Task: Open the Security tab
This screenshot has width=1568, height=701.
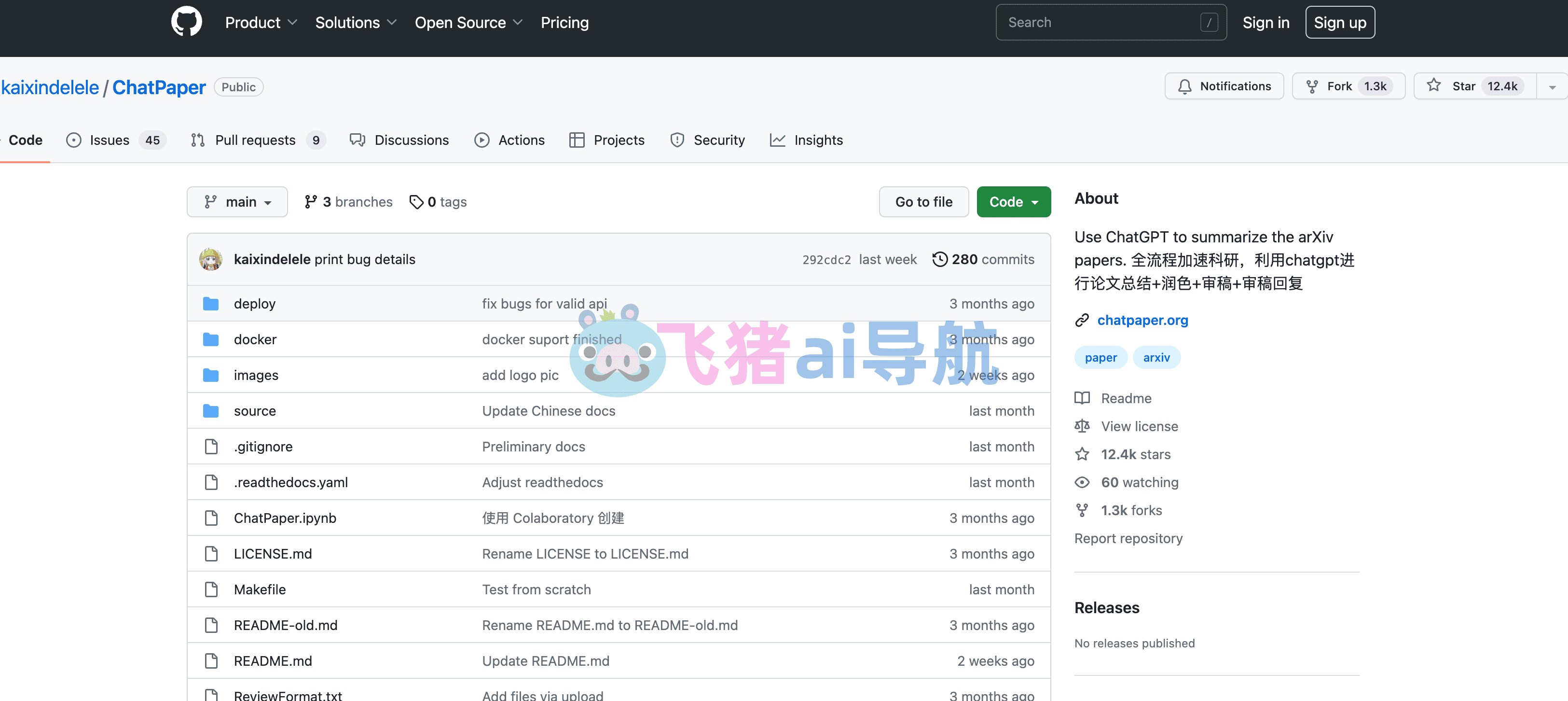Action: tap(707, 140)
